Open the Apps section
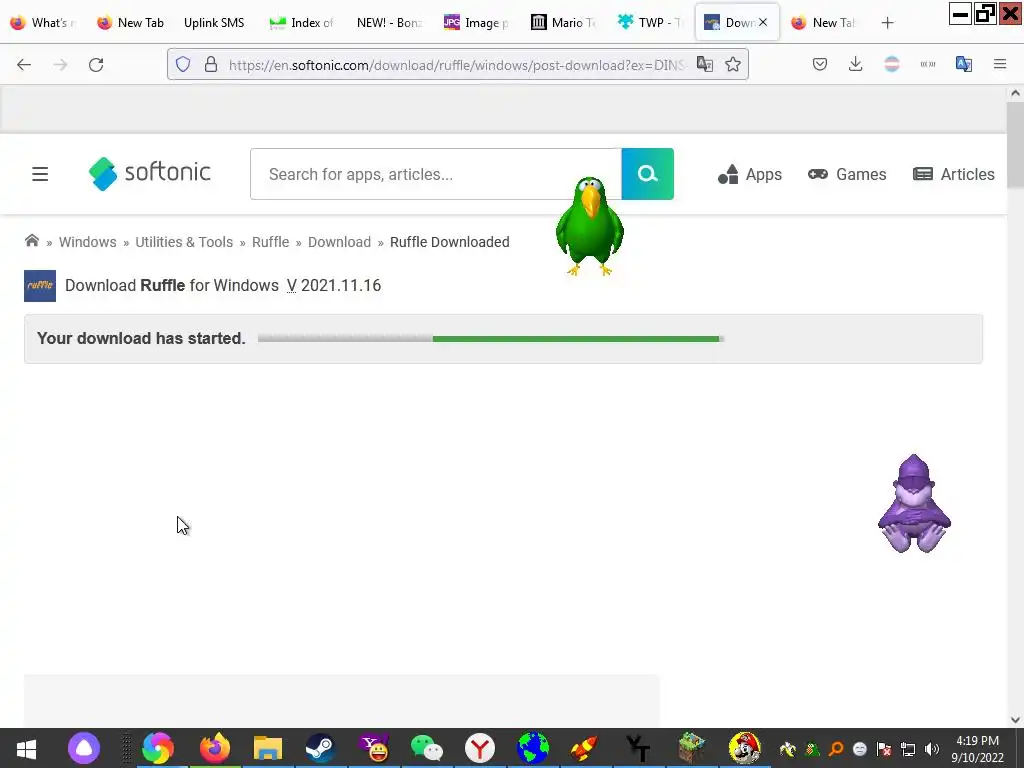The width and height of the screenshot is (1024, 768). (750, 174)
